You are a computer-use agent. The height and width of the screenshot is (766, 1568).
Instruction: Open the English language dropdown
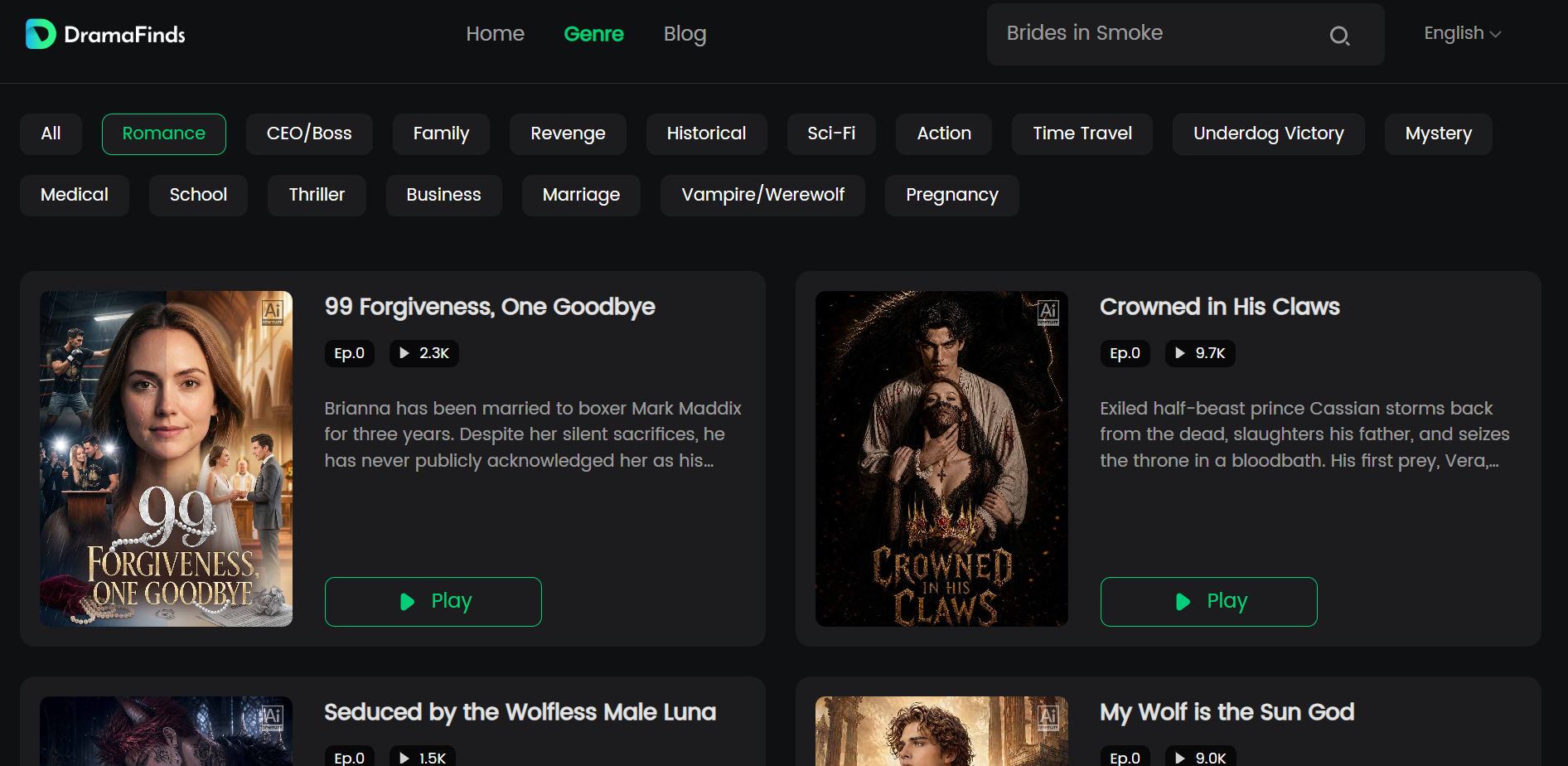tap(1463, 34)
